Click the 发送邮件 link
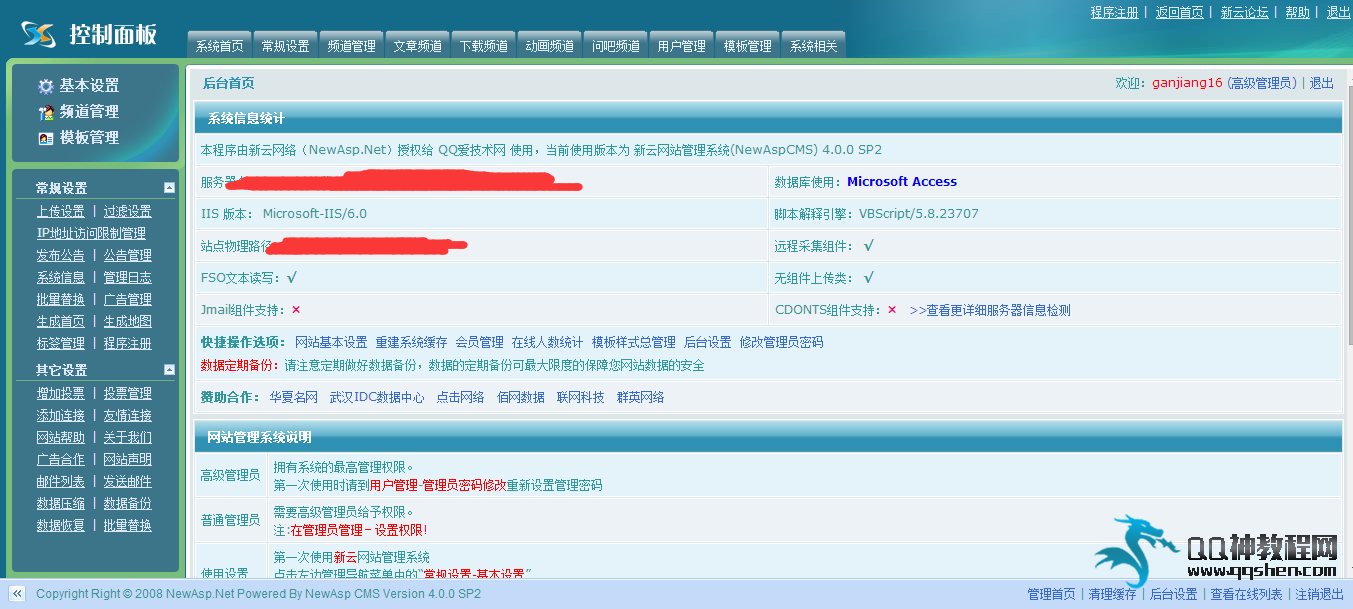Screen dimensions: 1353x609 point(128,481)
